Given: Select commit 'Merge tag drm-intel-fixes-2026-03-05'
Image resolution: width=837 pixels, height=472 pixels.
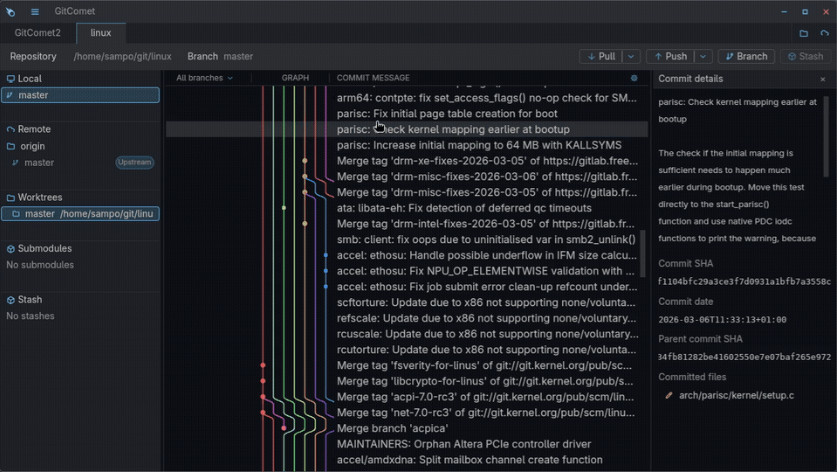Looking at the screenshot, I should (407, 224).
